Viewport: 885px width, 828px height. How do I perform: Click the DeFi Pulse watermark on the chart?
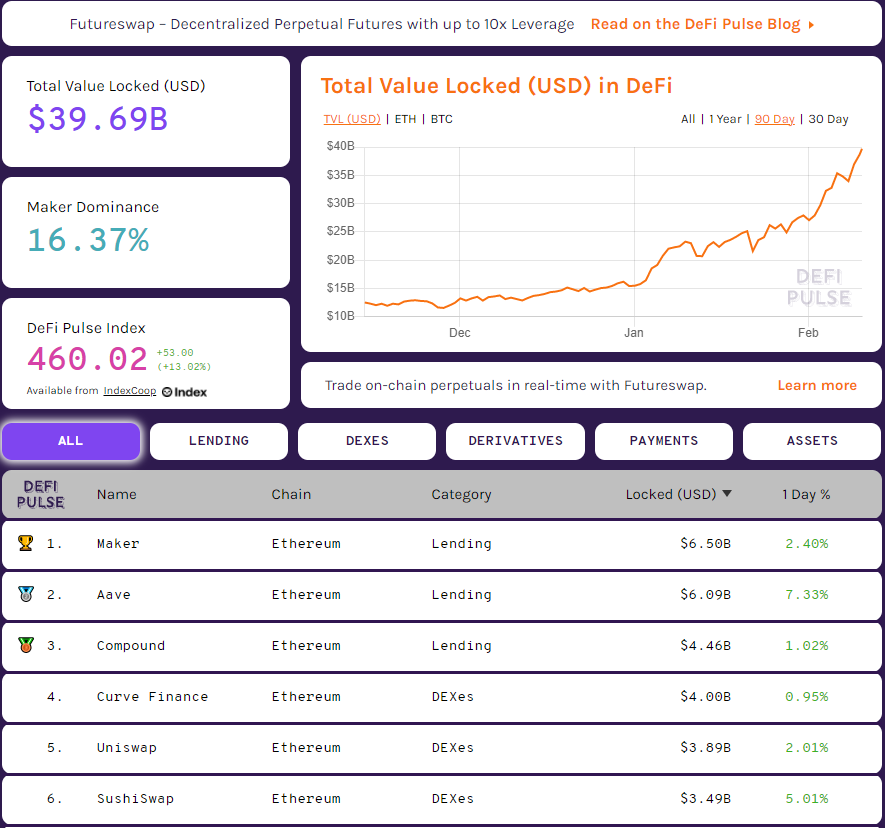coord(818,287)
